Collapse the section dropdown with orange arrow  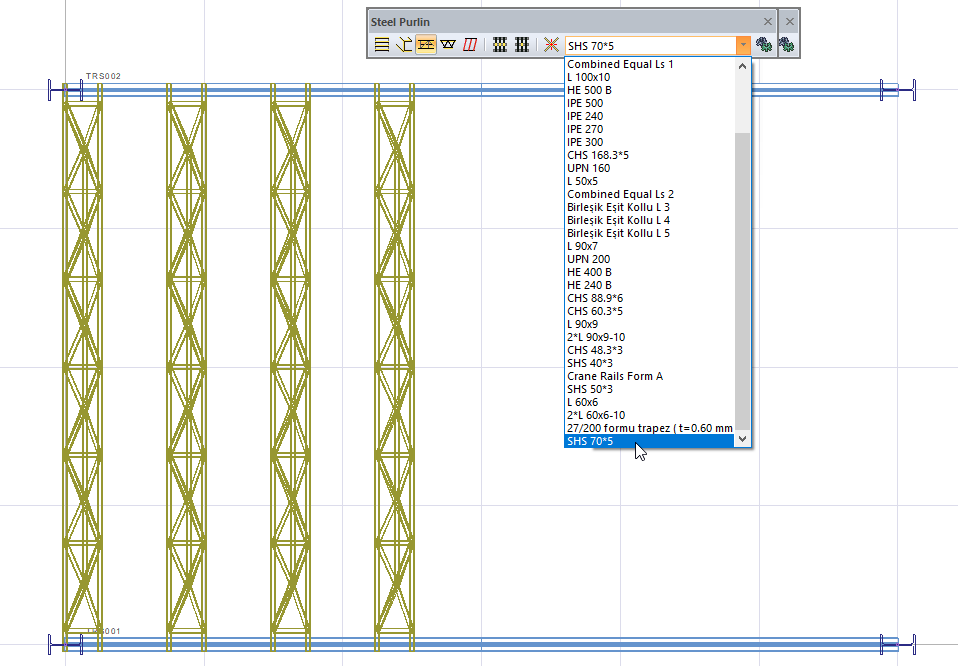(742, 45)
